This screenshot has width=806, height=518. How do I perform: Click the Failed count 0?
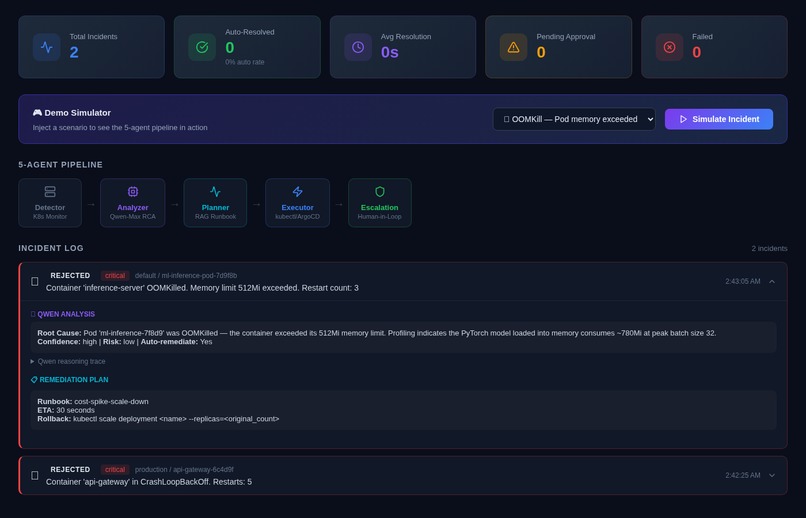point(697,52)
